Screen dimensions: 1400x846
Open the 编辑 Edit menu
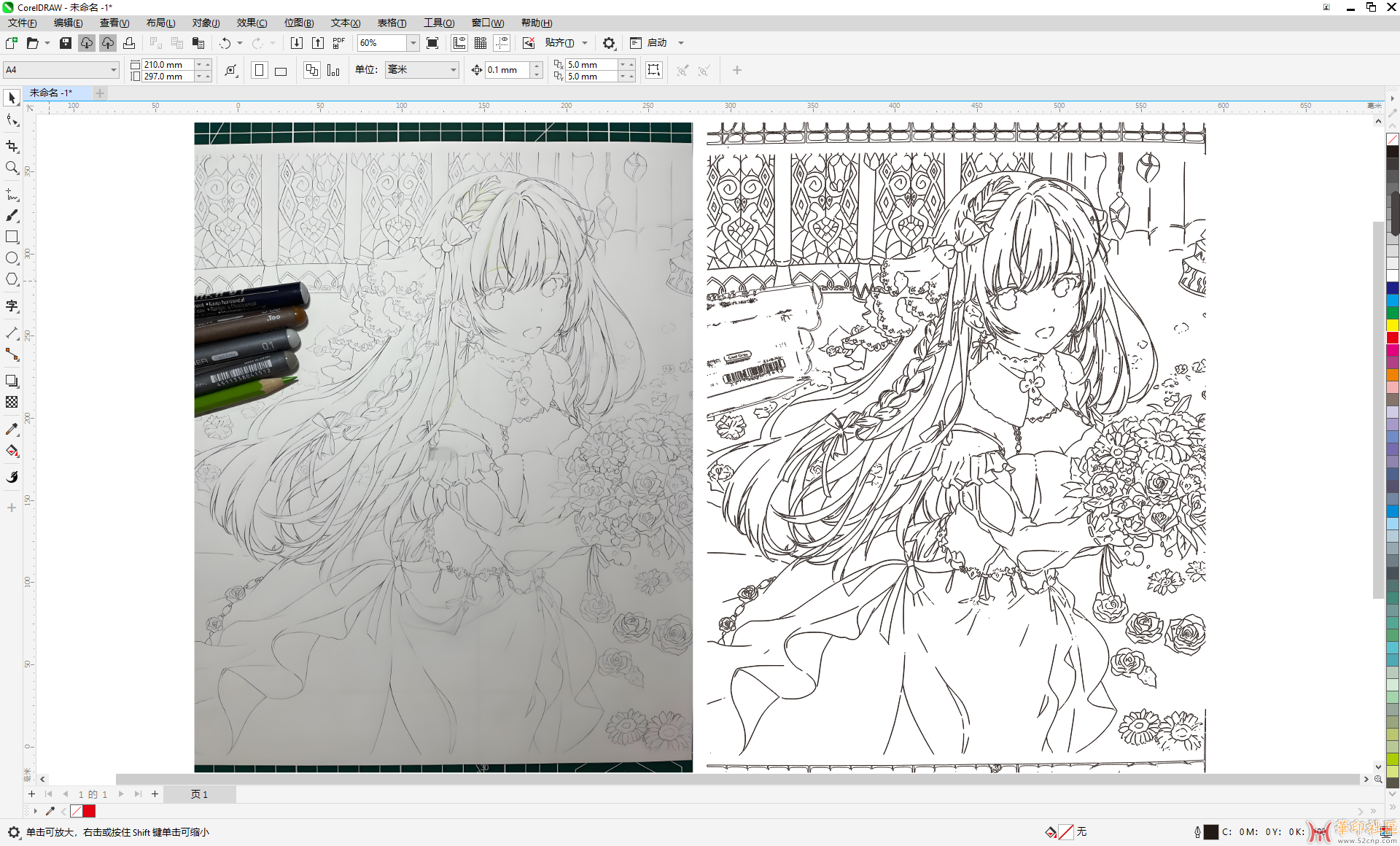tap(69, 23)
